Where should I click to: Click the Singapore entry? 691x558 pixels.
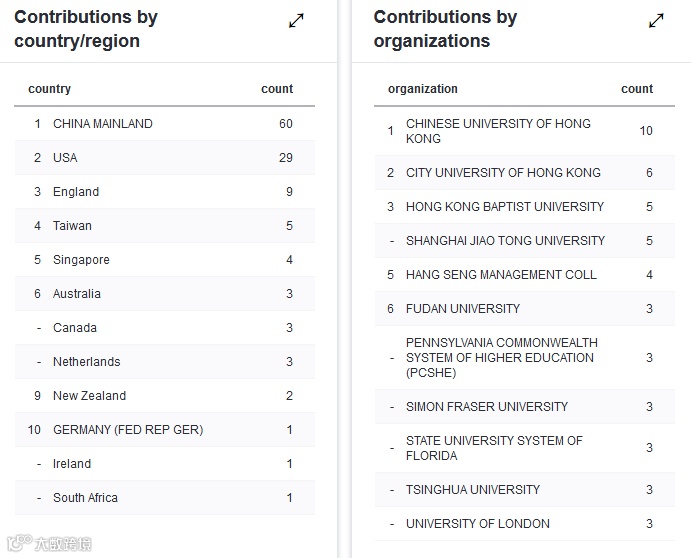(81, 260)
